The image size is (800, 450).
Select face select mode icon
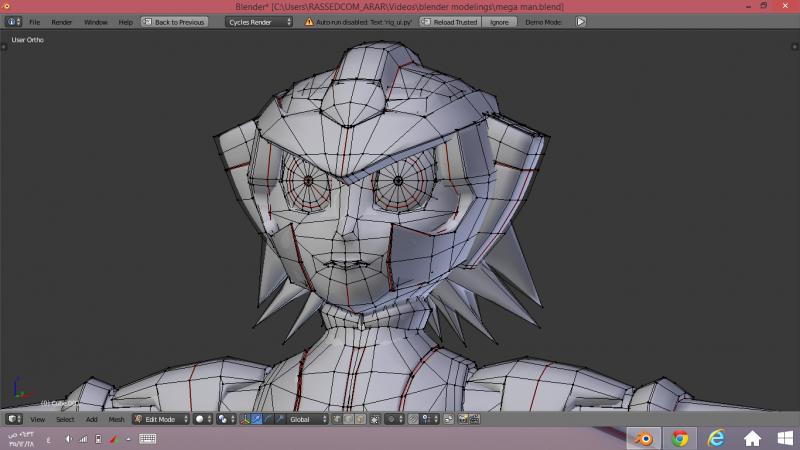click(x=359, y=419)
